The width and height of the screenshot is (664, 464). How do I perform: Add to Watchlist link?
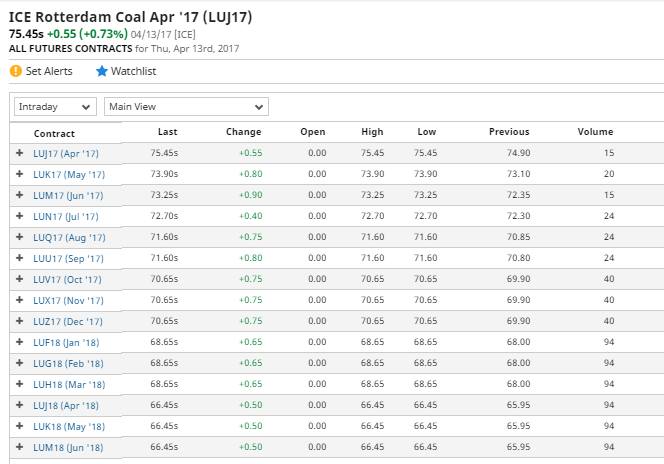coord(134,71)
